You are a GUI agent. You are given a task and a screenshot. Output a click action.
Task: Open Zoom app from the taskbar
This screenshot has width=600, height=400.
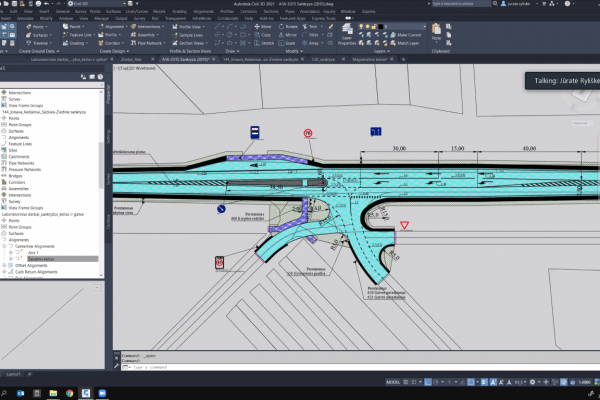click(x=102, y=393)
